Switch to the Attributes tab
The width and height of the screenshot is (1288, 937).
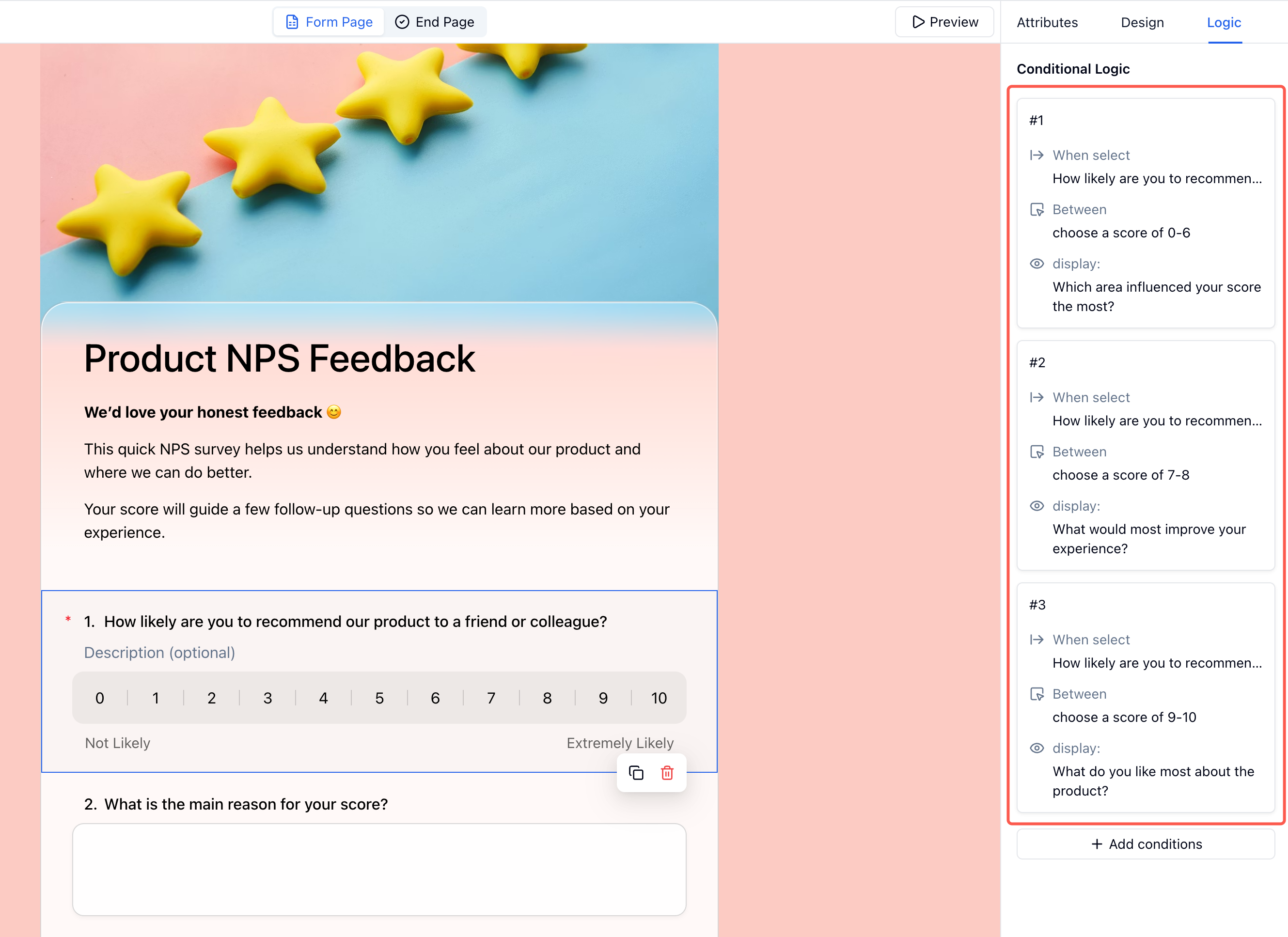coord(1047,23)
